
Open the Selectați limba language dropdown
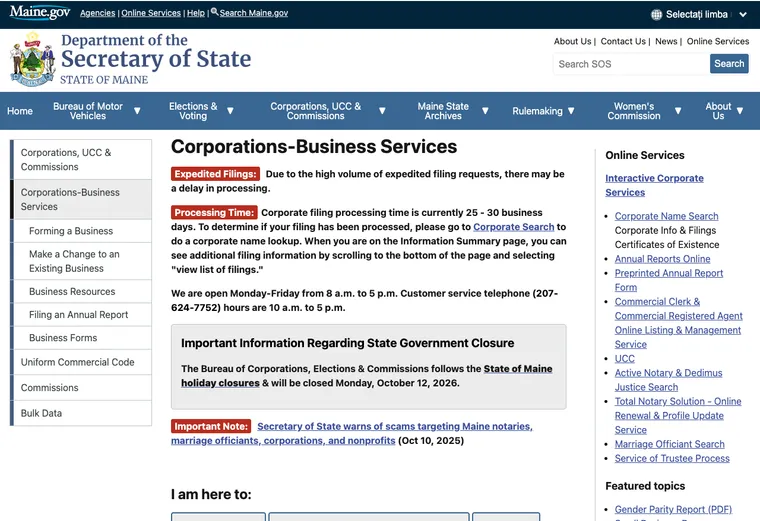tap(699, 15)
